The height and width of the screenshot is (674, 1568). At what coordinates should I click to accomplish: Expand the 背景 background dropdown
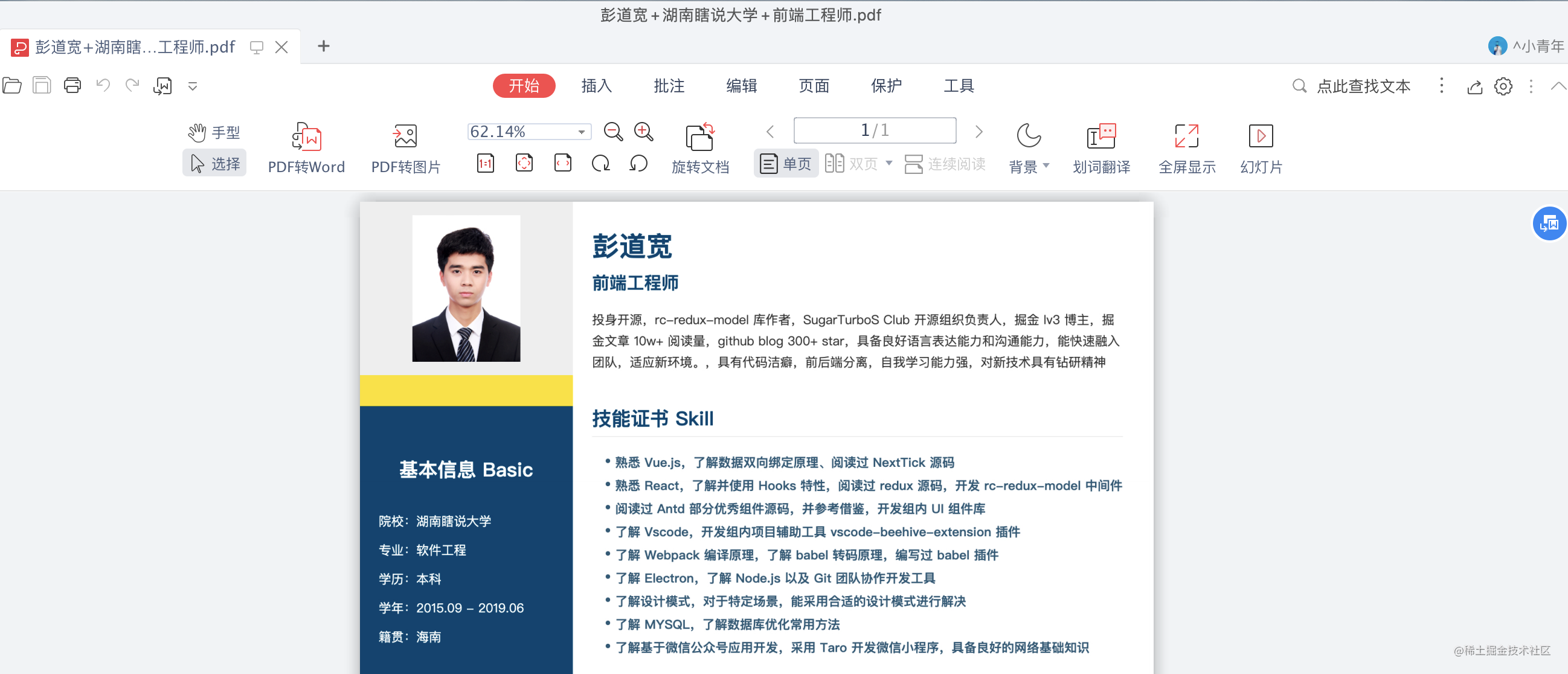click(1046, 165)
